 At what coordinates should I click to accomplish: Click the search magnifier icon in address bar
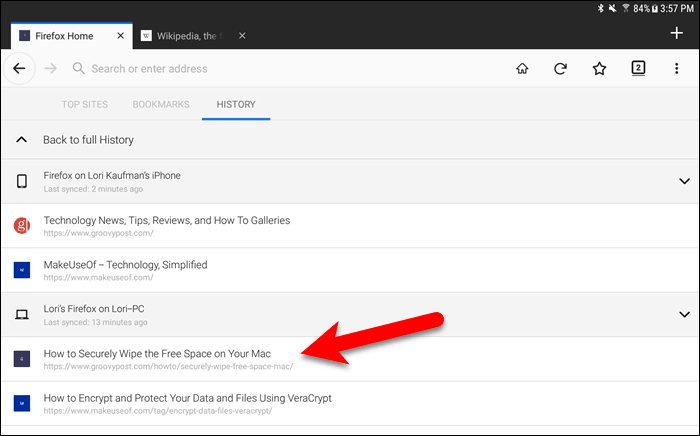[79, 68]
